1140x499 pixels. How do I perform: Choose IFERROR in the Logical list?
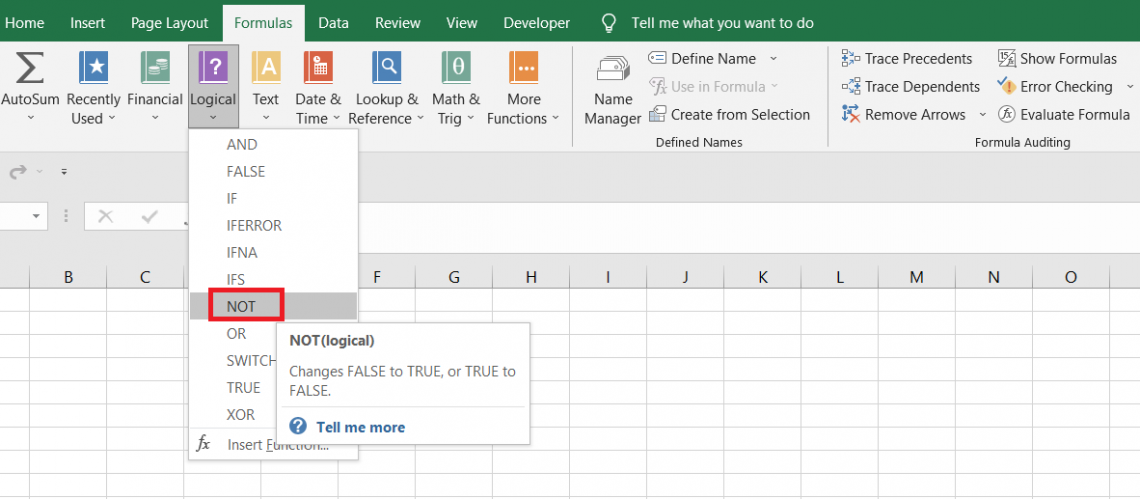[x=254, y=226]
